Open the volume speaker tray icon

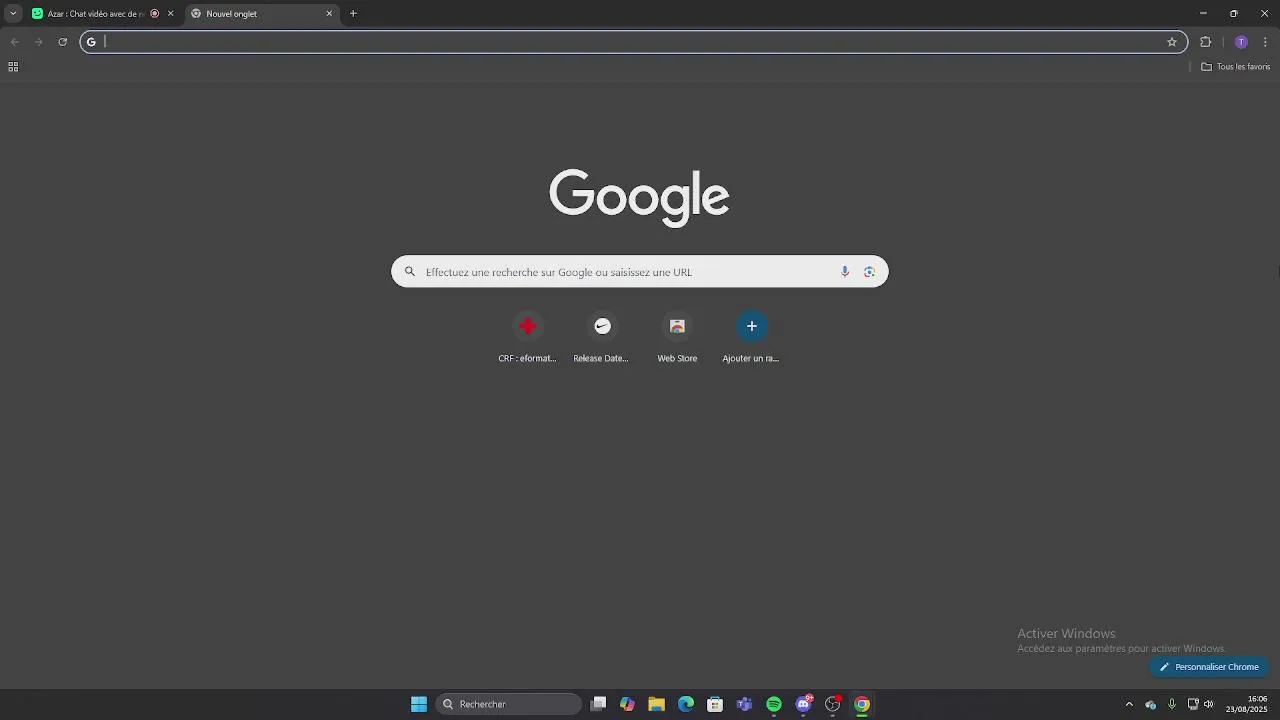point(1209,704)
